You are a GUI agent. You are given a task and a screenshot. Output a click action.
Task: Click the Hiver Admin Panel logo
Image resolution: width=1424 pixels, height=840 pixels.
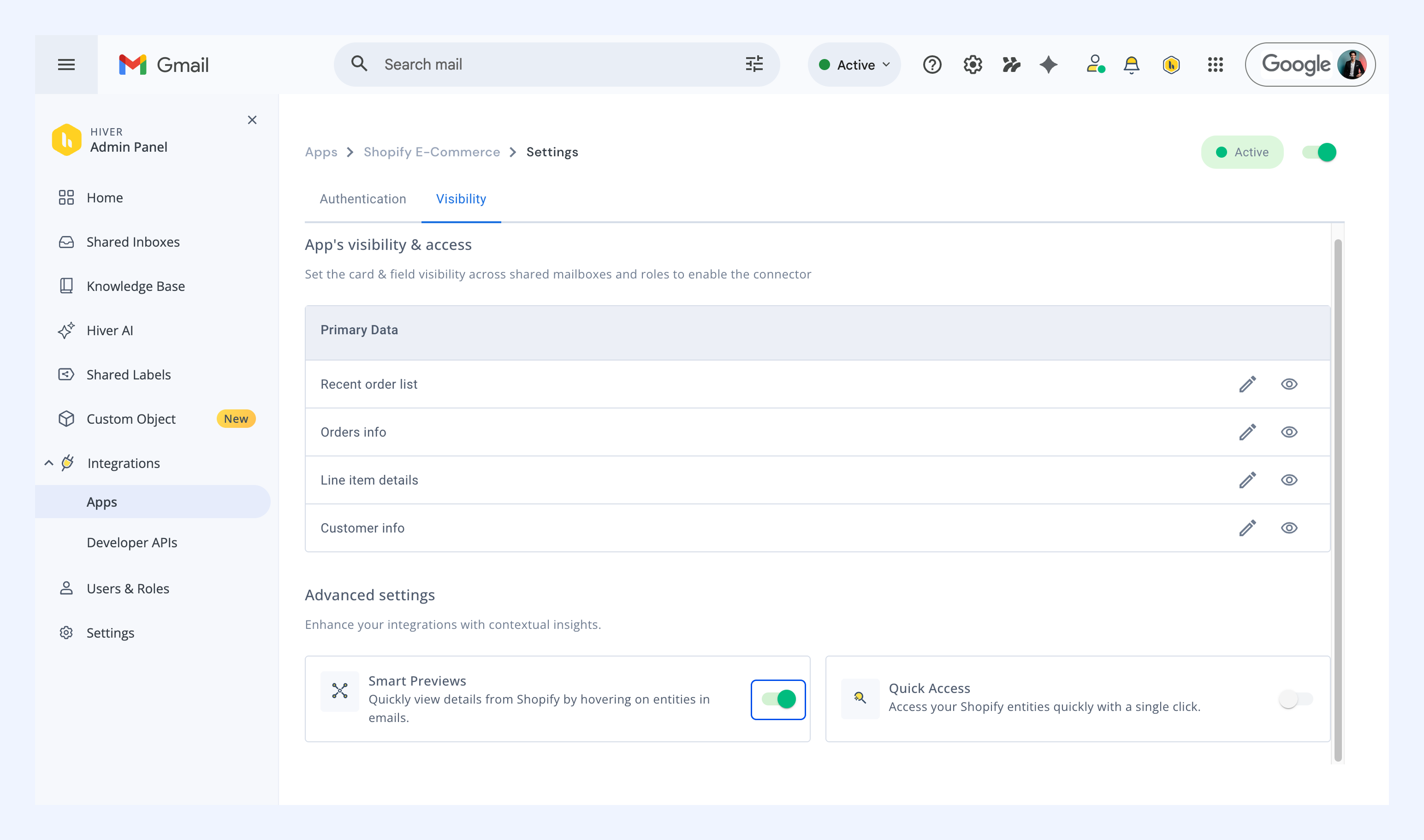point(67,140)
